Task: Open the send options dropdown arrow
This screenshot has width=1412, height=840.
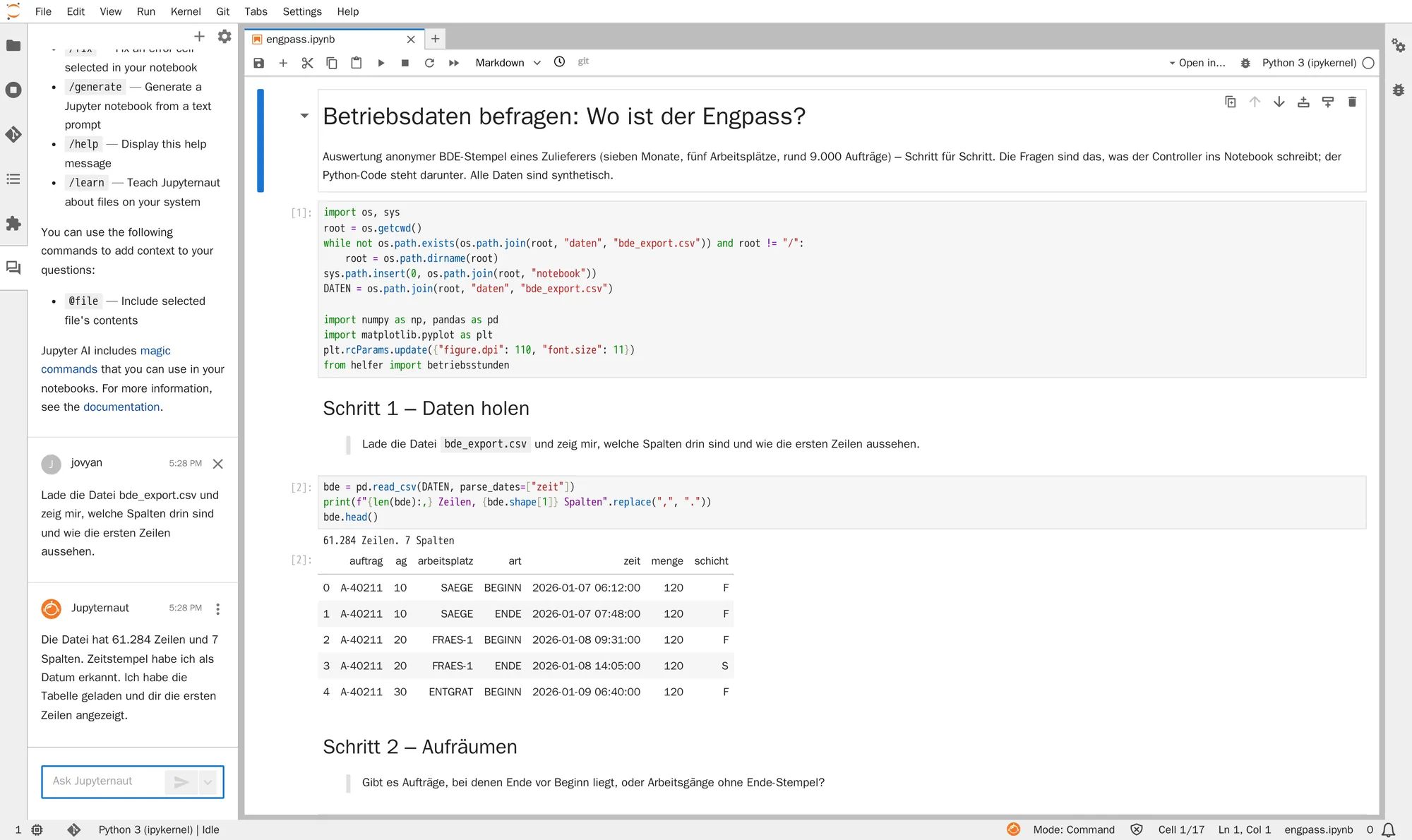Action: pyautogui.click(x=208, y=782)
